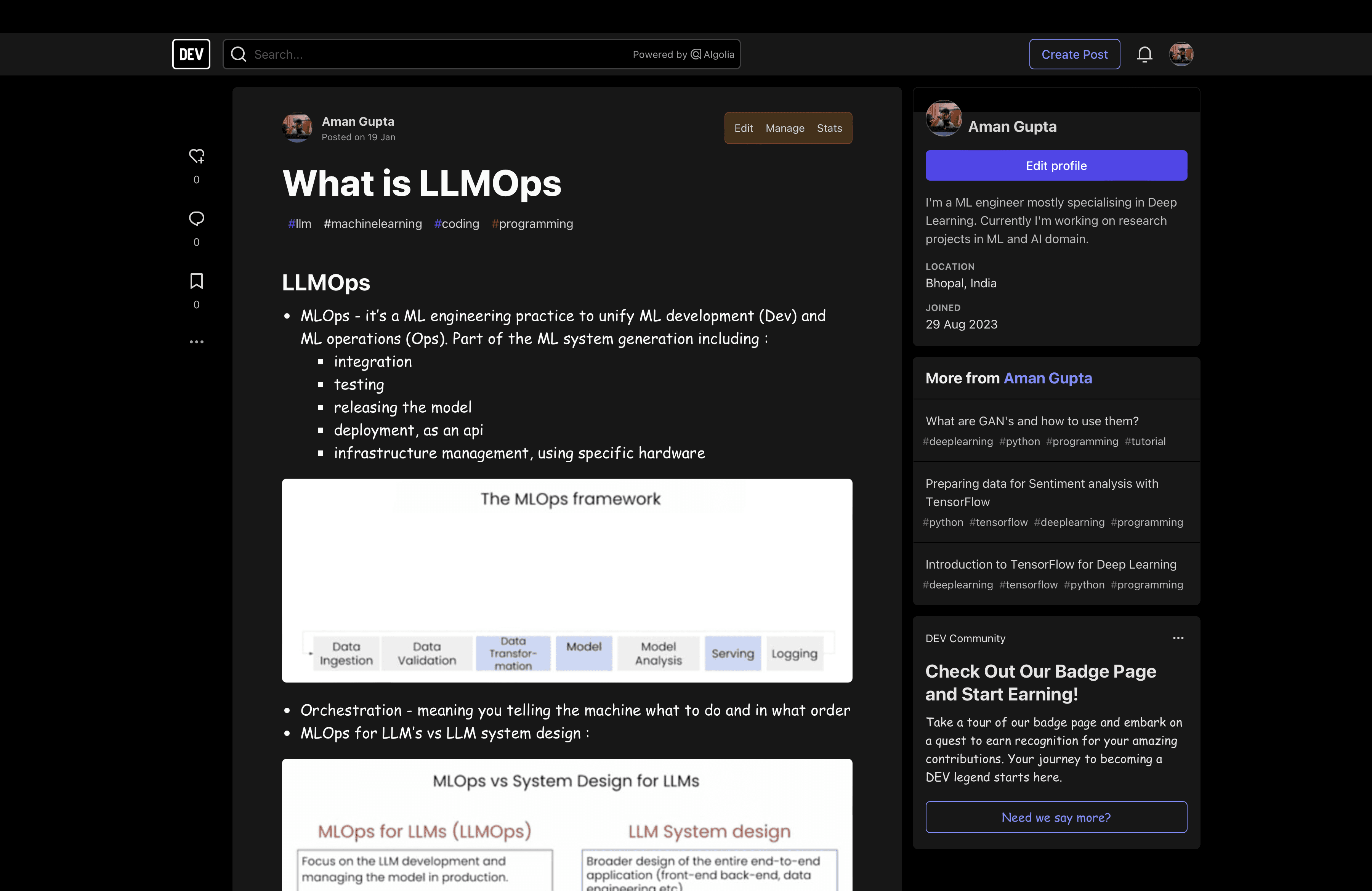Click the Orchestration bullet text
Image resolution: width=1372 pixels, height=891 pixels.
pos(575,710)
